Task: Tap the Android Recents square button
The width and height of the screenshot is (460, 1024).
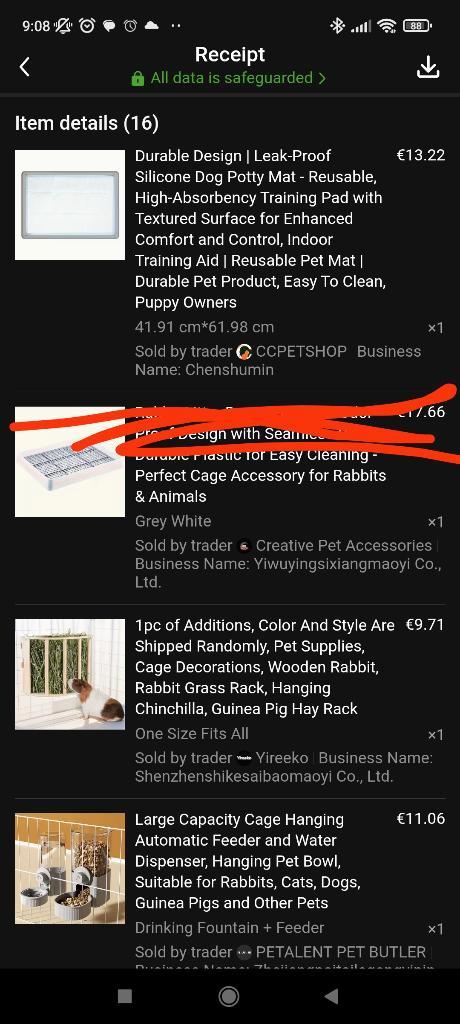Action: [125, 996]
